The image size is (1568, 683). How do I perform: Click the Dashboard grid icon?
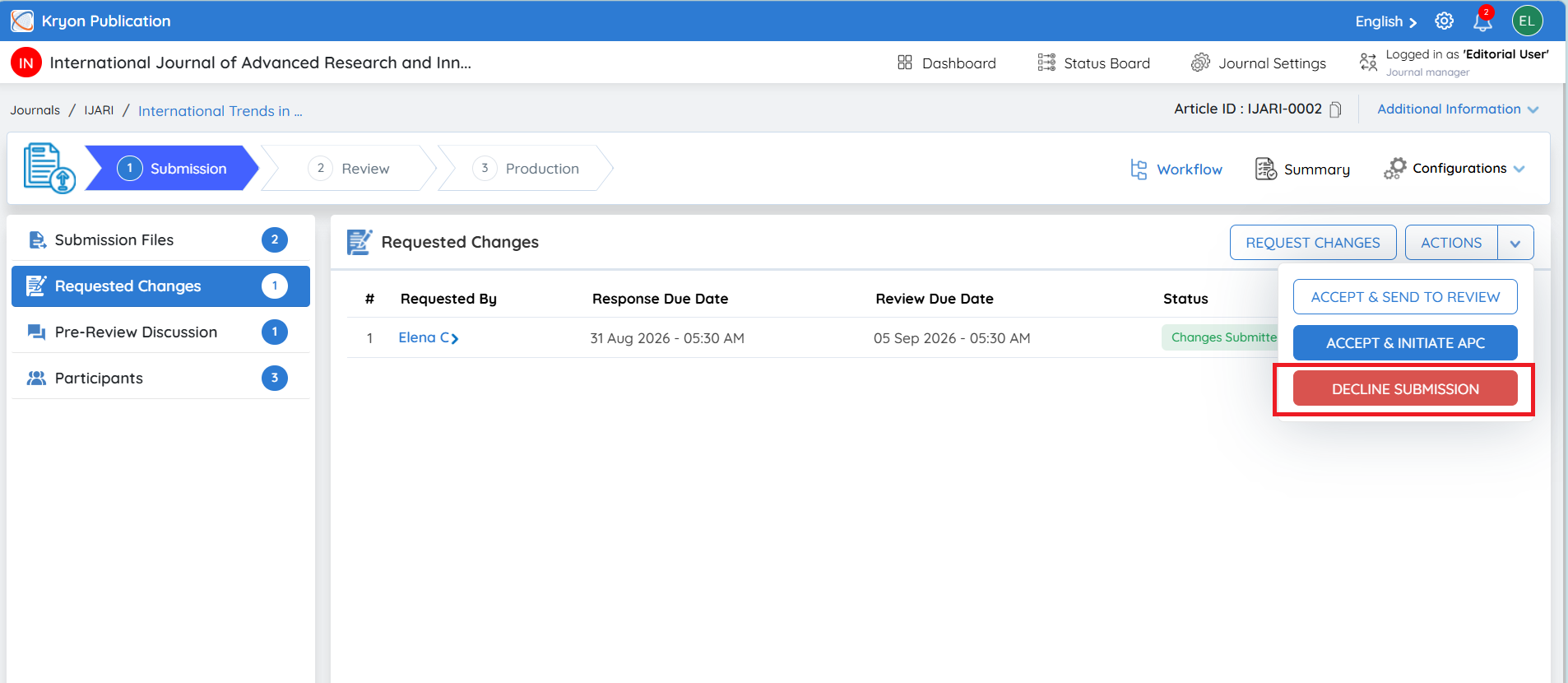click(x=905, y=63)
